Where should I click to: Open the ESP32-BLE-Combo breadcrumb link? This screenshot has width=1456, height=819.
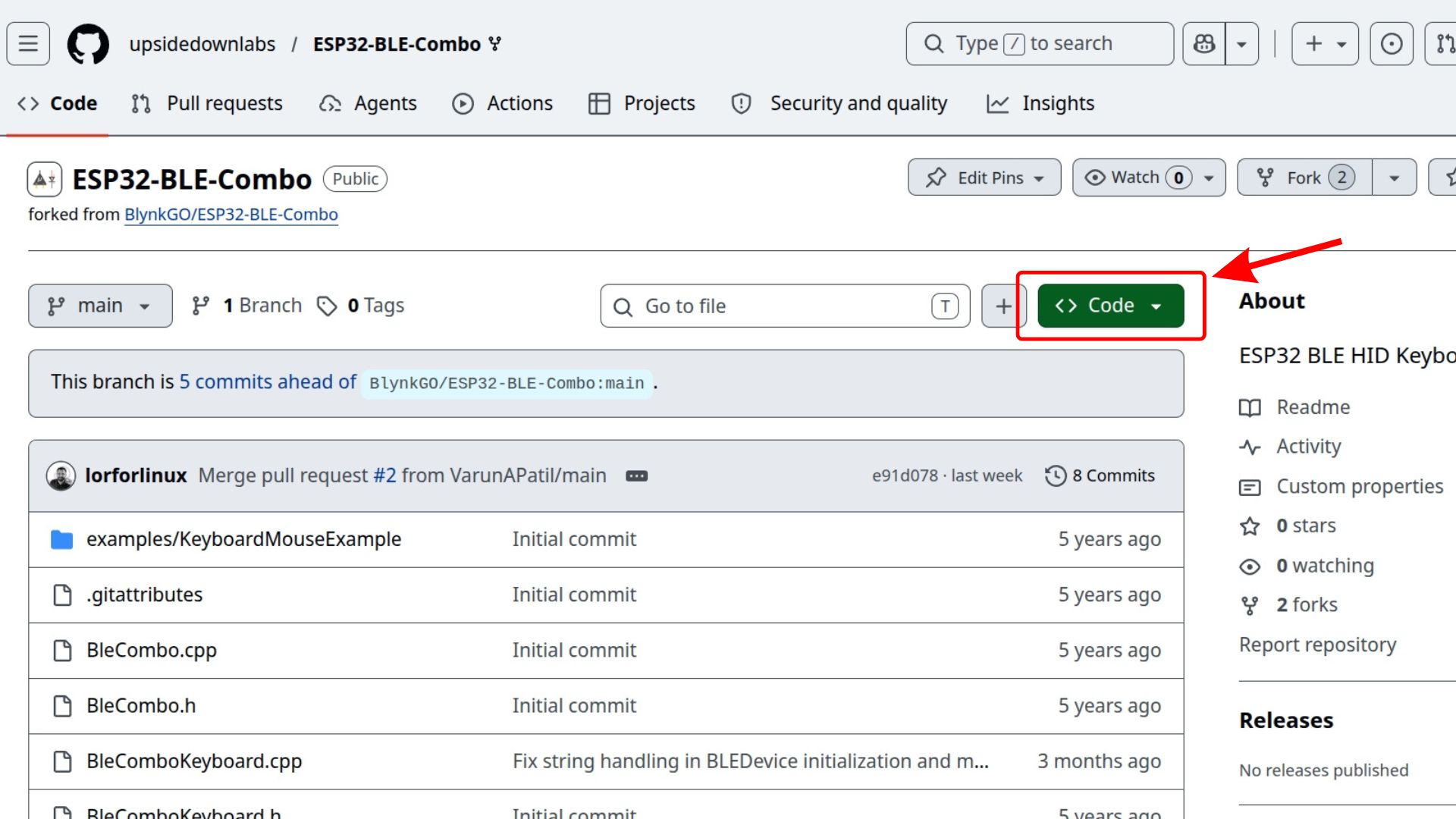click(397, 44)
